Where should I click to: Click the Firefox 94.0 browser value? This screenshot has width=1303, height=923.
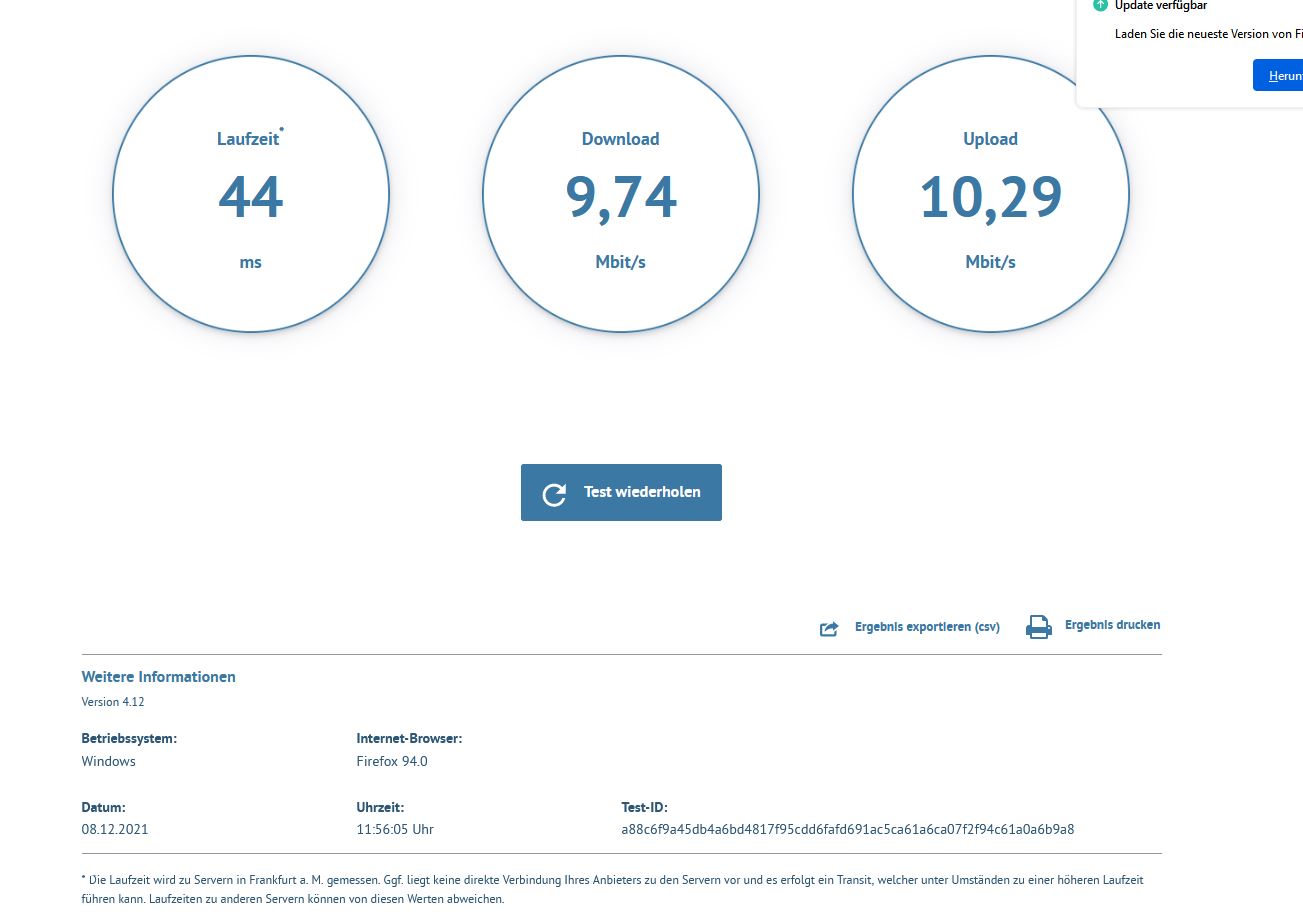coord(392,761)
